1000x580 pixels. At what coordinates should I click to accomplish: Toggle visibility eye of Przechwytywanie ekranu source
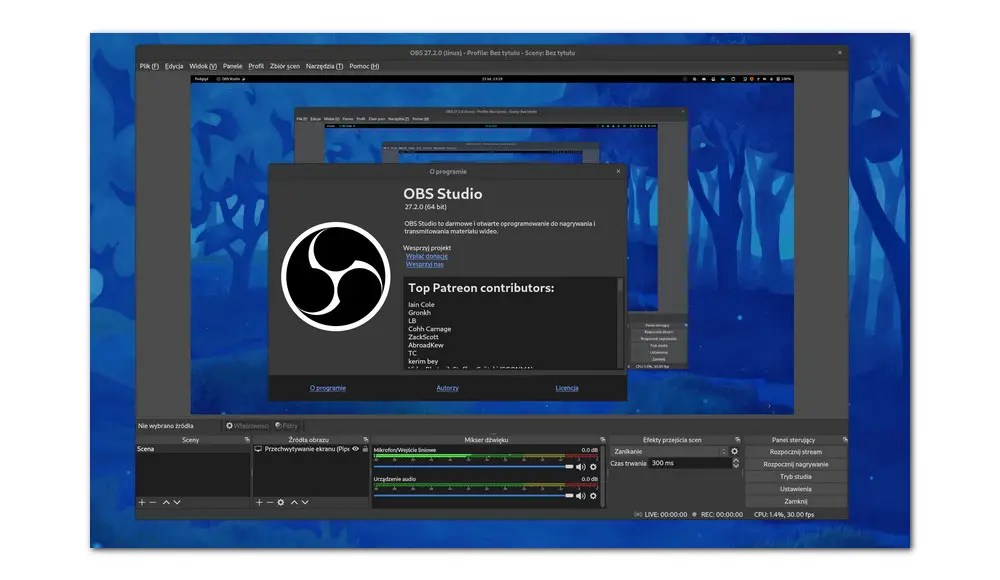(356, 449)
